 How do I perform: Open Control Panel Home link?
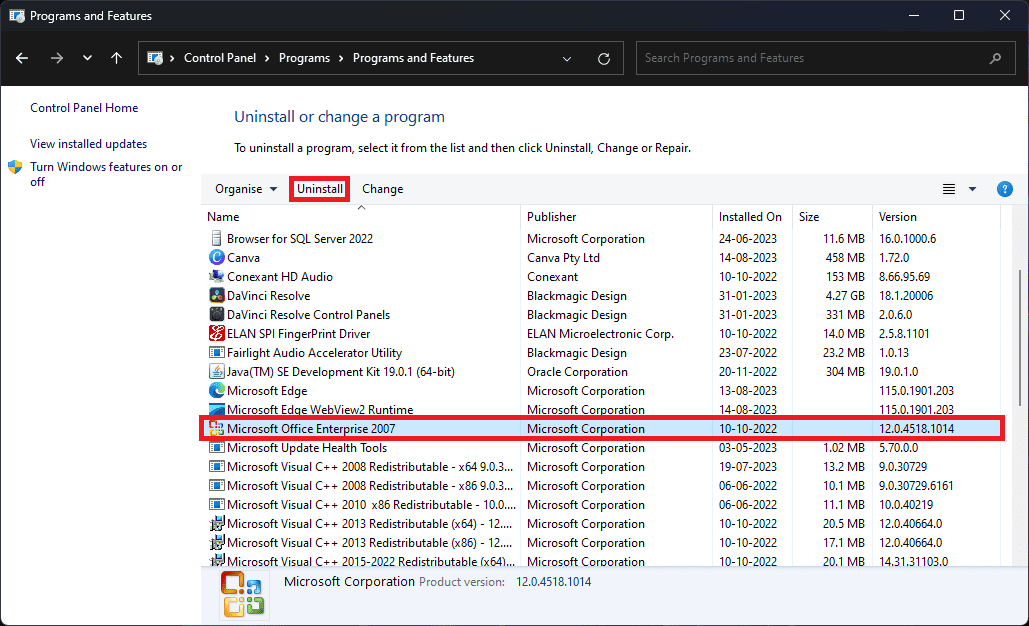click(x=84, y=108)
